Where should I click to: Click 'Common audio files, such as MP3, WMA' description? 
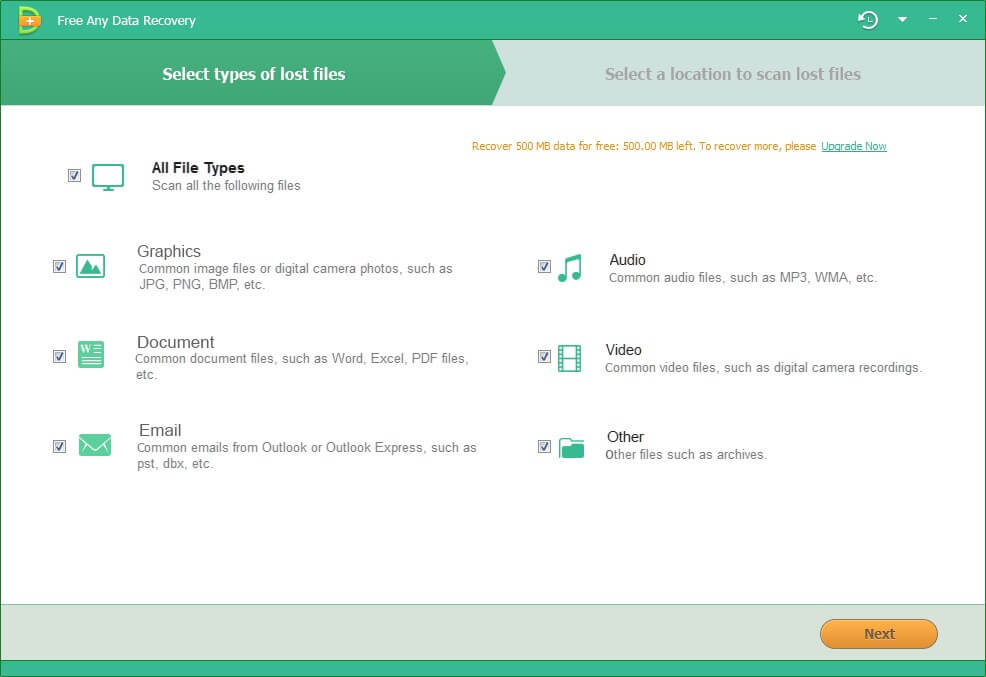743,277
